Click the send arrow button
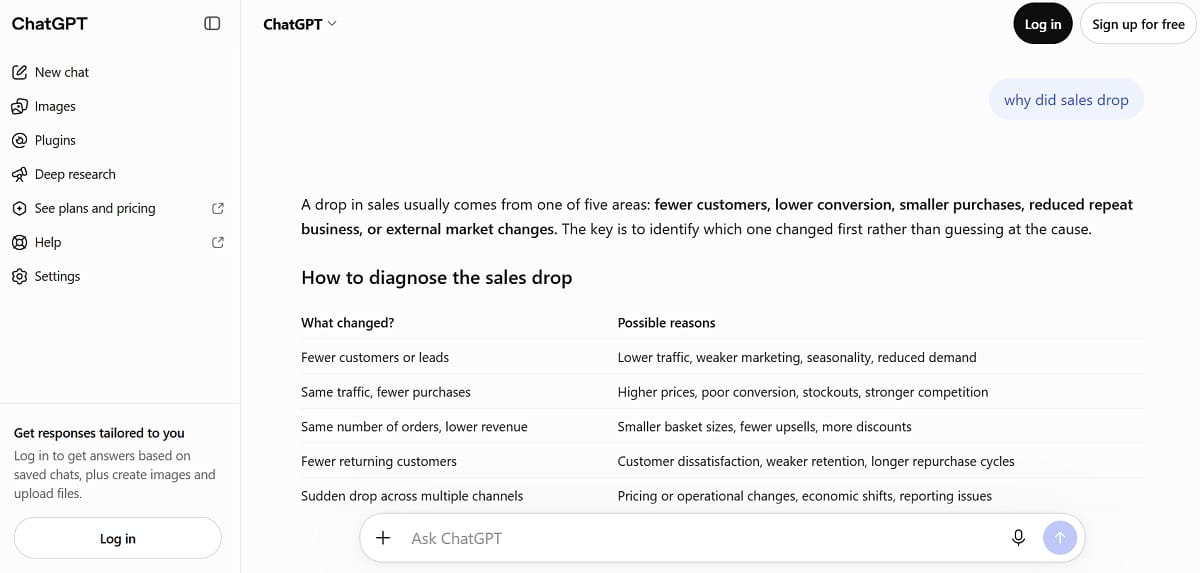The image size is (1200, 573). point(1060,538)
